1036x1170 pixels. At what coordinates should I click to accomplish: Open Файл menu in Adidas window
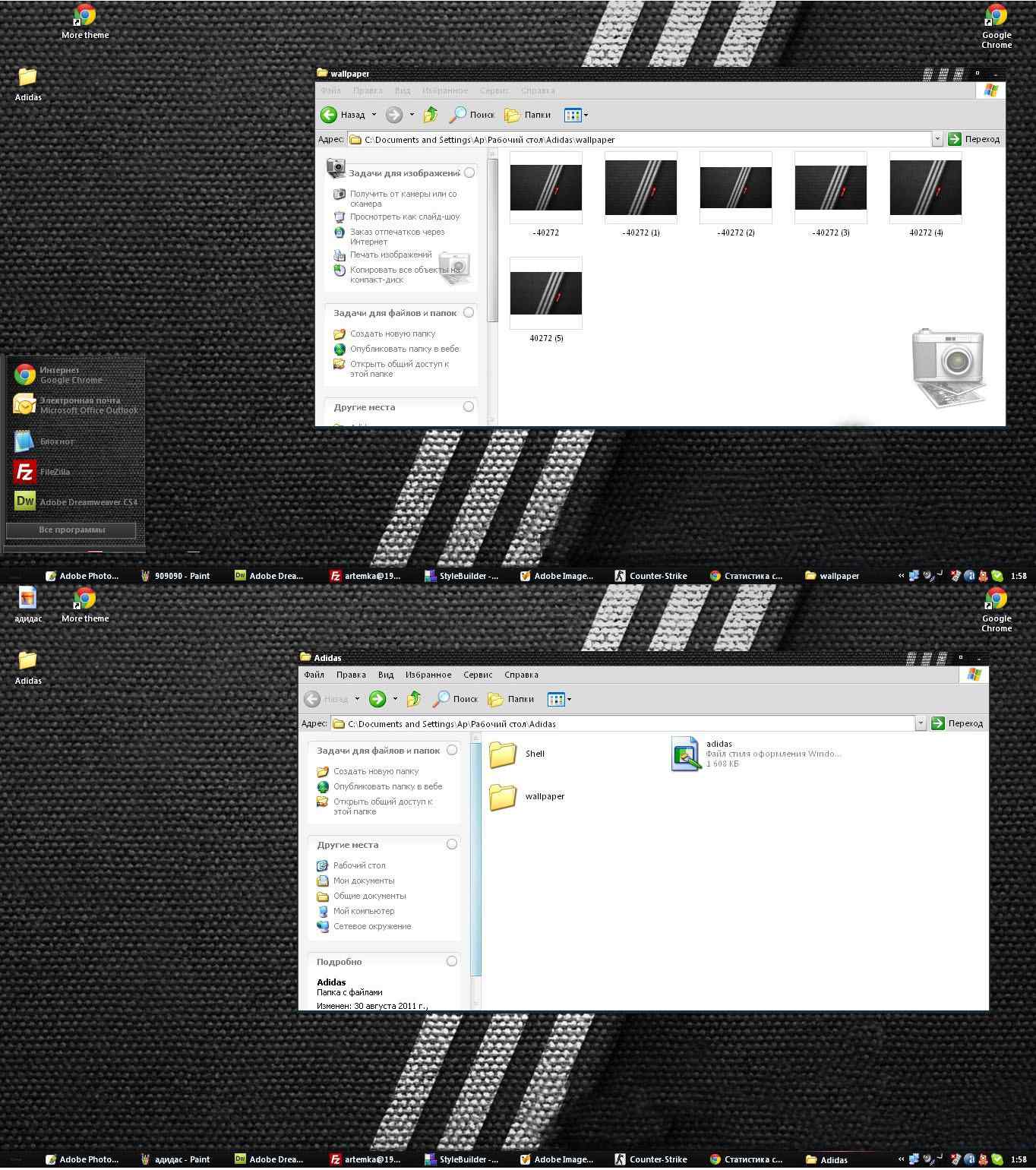pyautogui.click(x=314, y=675)
